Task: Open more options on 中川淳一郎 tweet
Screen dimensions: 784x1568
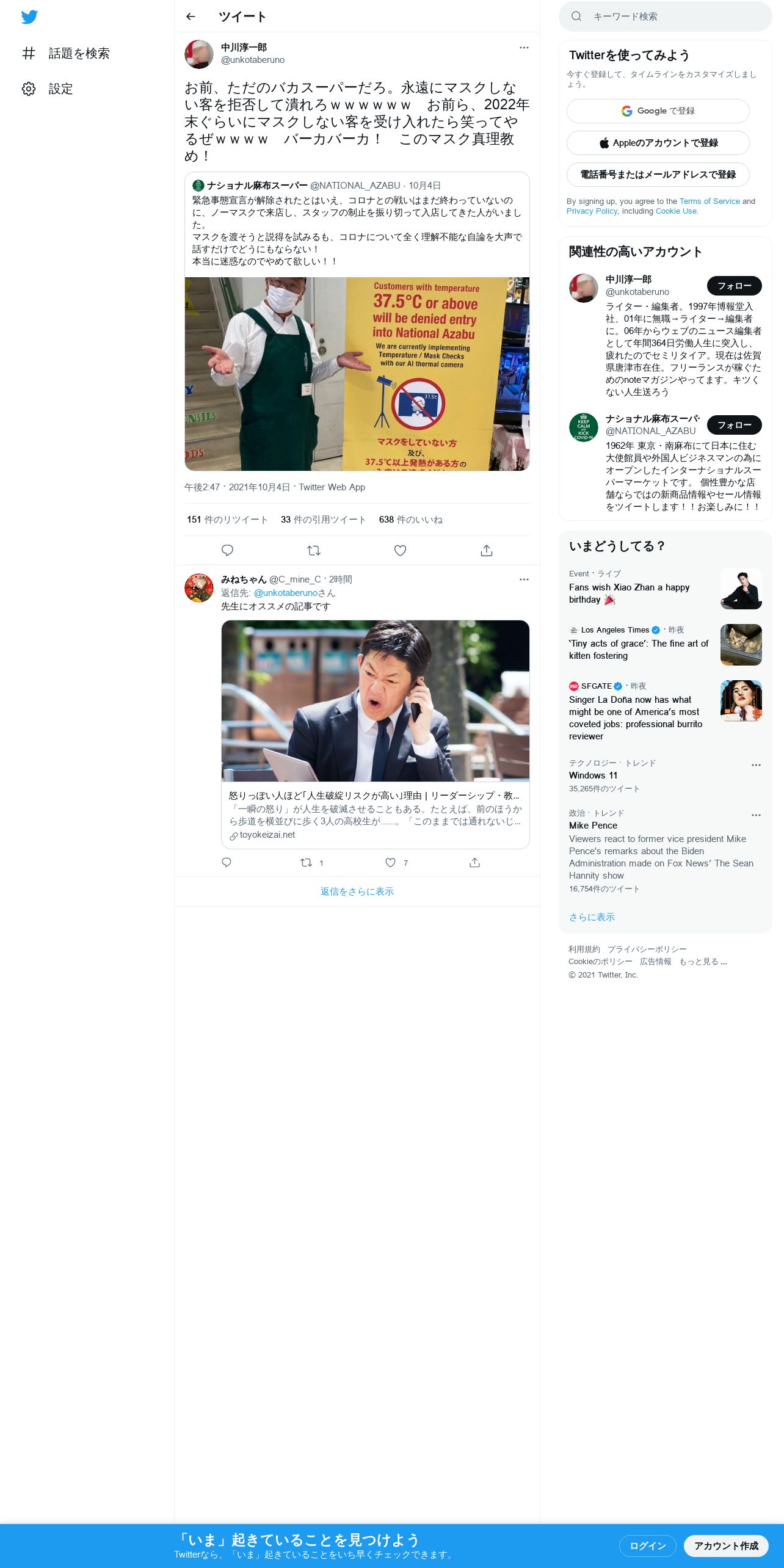Action: pos(524,48)
